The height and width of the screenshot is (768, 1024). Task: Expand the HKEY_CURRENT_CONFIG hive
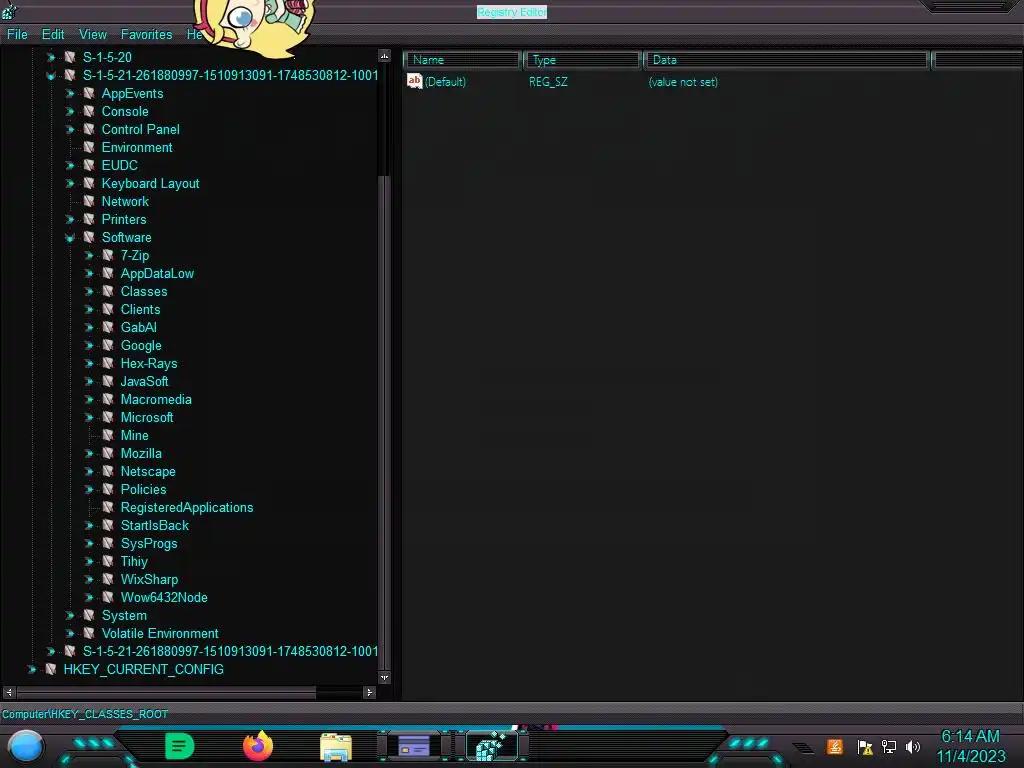pyautogui.click(x=31, y=669)
